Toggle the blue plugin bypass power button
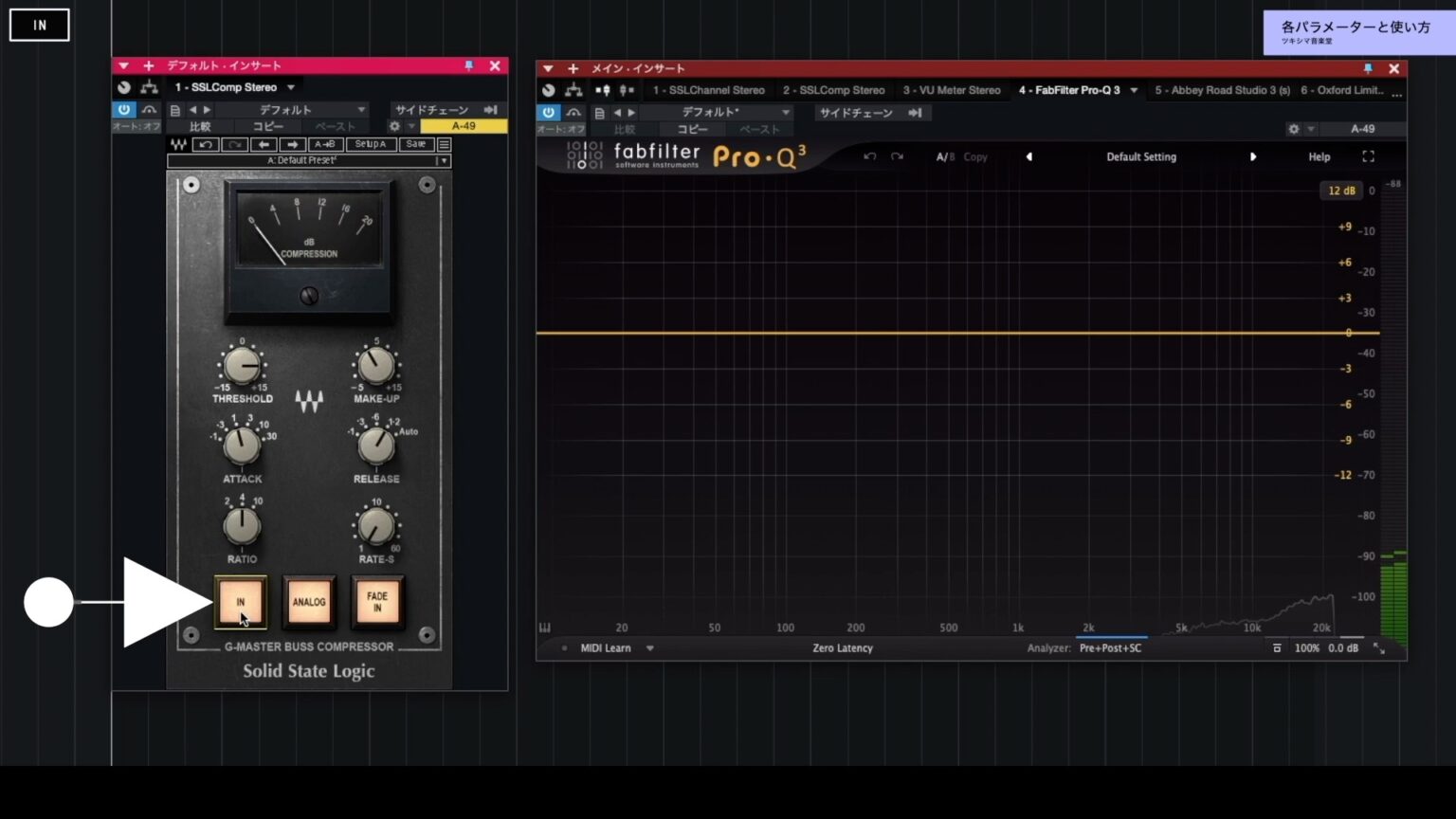 click(124, 109)
